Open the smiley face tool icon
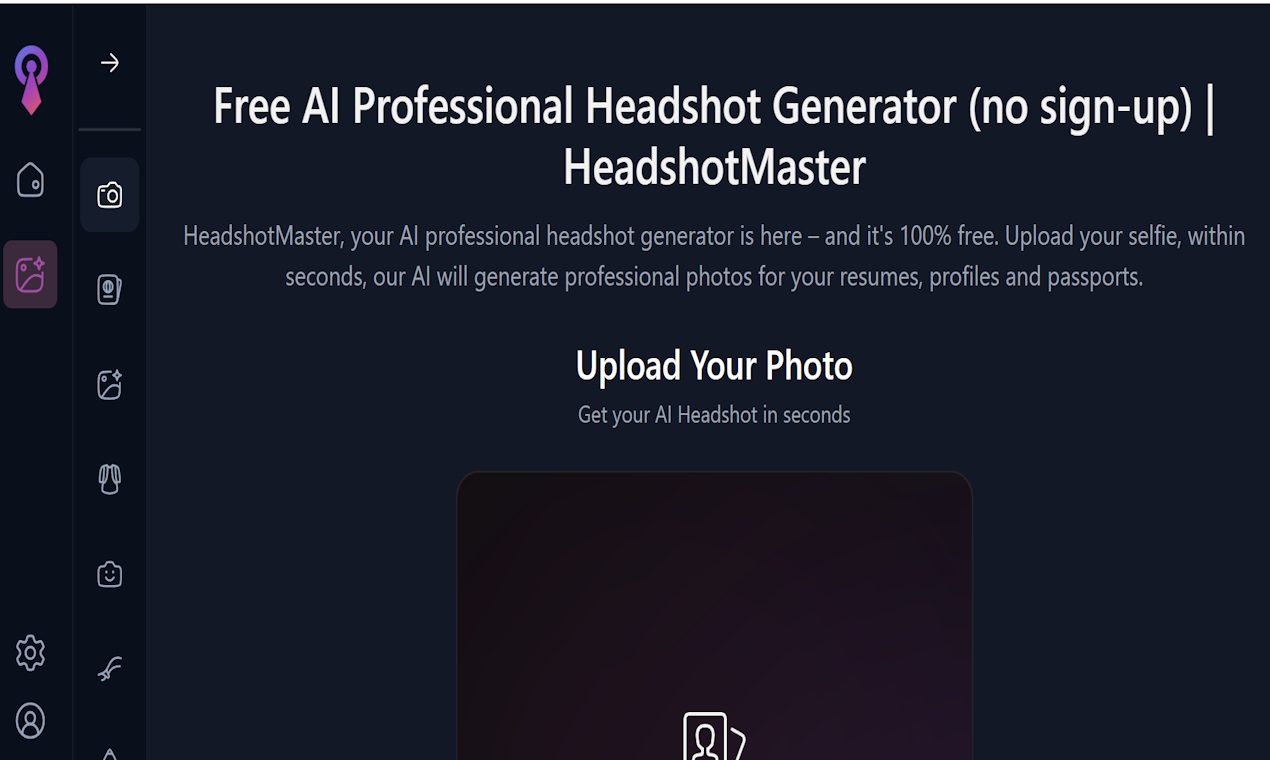1270x760 pixels. (x=110, y=574)
